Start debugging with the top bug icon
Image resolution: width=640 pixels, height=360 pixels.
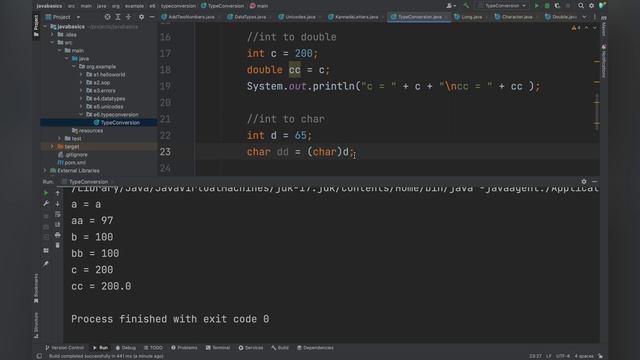[x=547, y=6]
